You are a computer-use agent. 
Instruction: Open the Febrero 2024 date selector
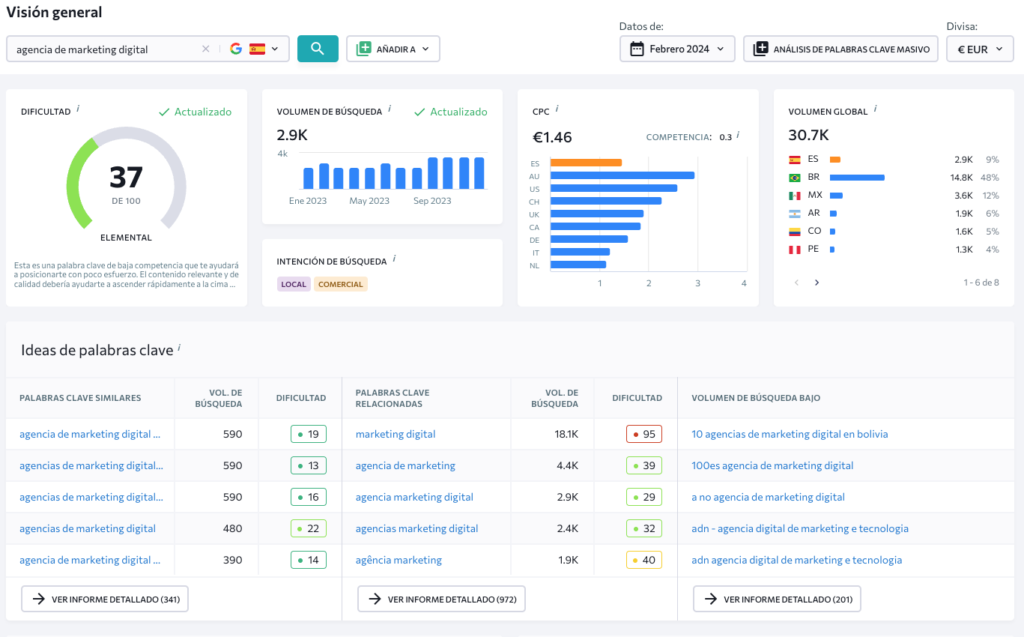pos(677,49)
